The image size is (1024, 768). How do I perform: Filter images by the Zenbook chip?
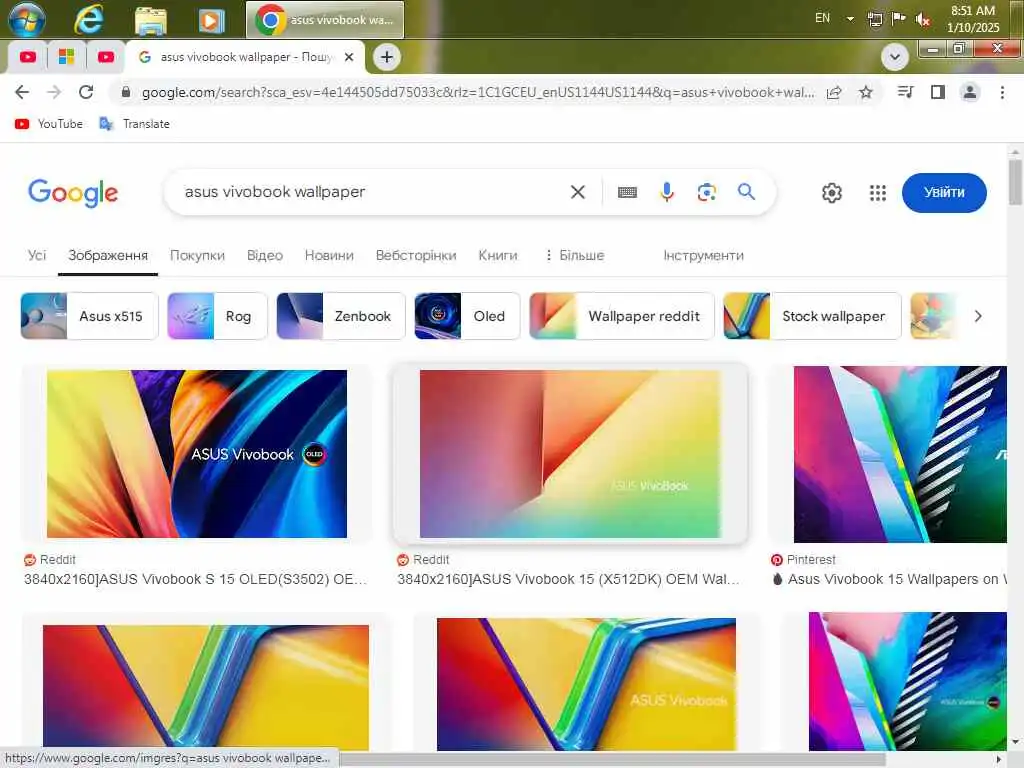pos(341,316)
